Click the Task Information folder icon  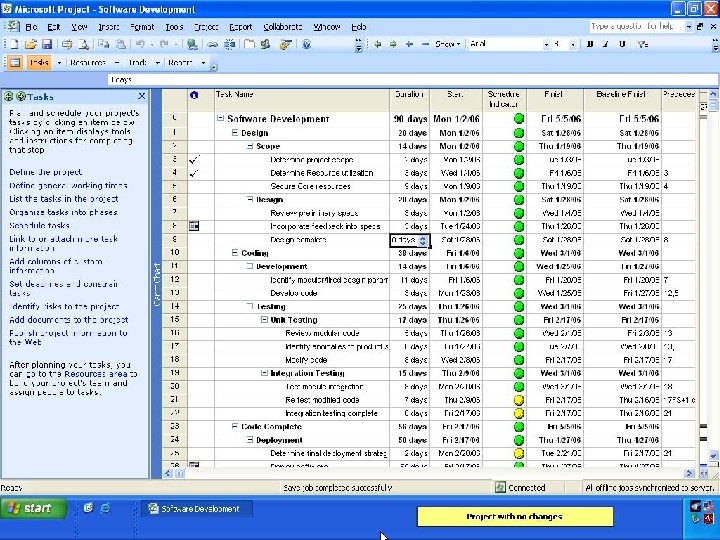249,45
